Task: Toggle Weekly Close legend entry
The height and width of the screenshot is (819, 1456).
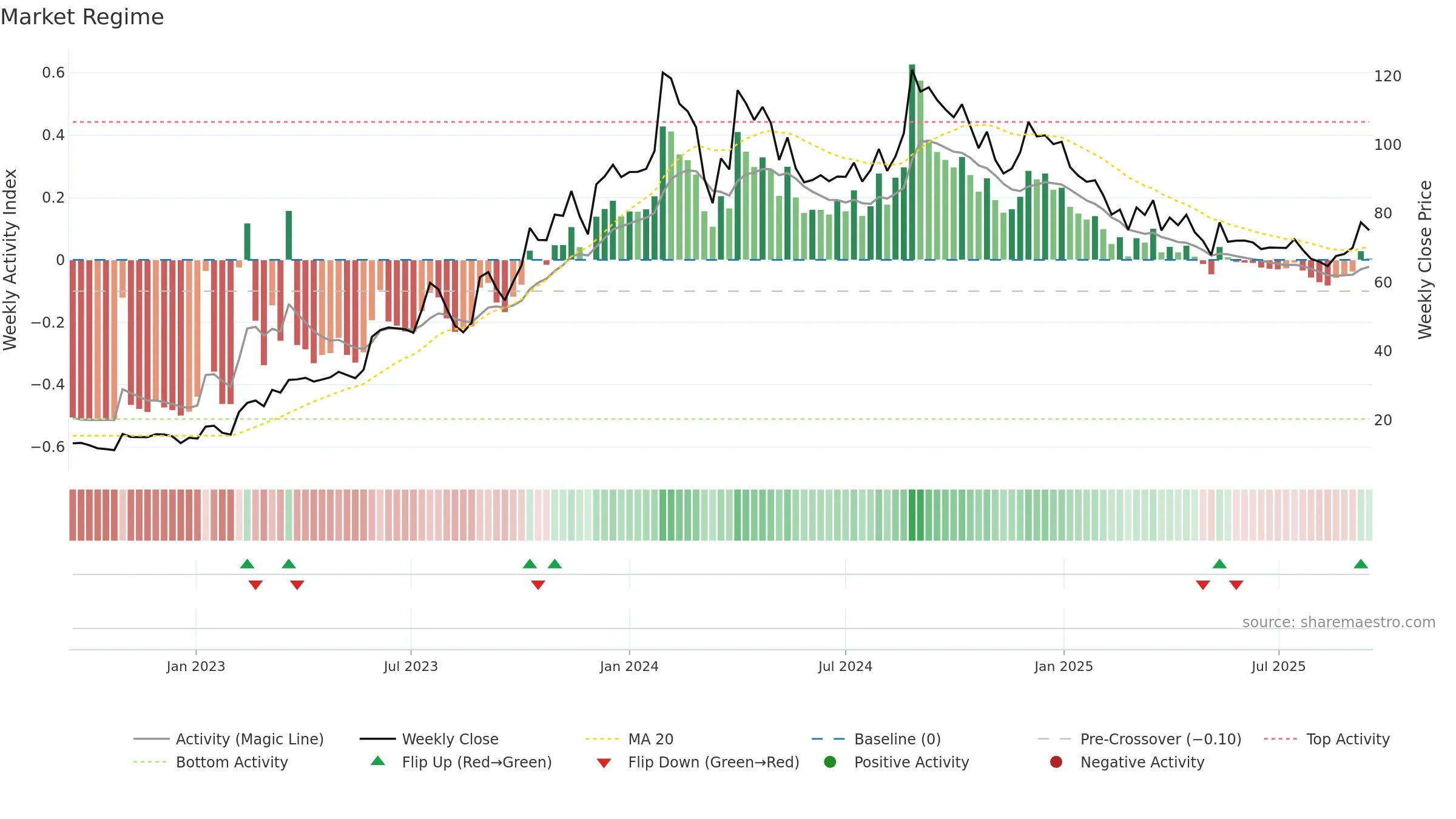Action: 429,739
